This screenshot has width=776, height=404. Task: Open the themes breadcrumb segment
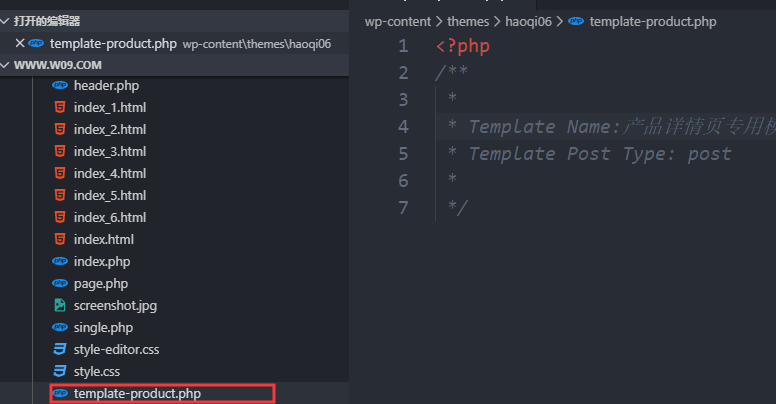pos(467,21)
